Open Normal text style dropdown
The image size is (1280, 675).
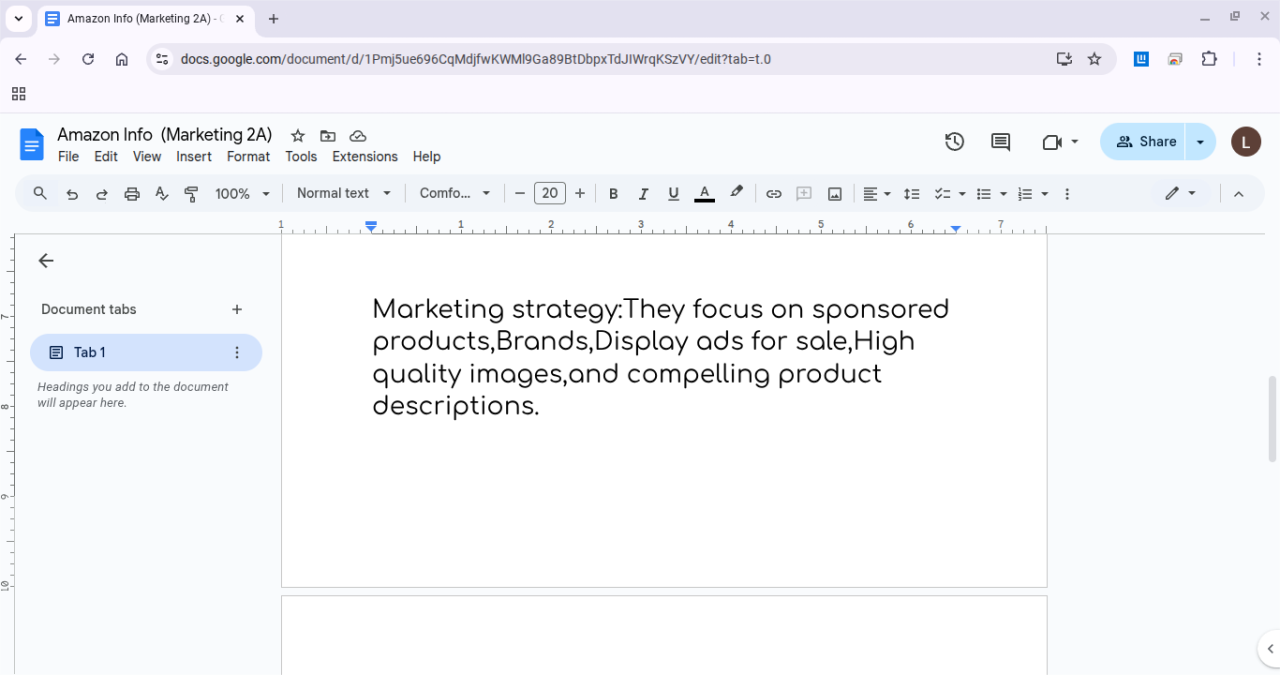[344, 194]
